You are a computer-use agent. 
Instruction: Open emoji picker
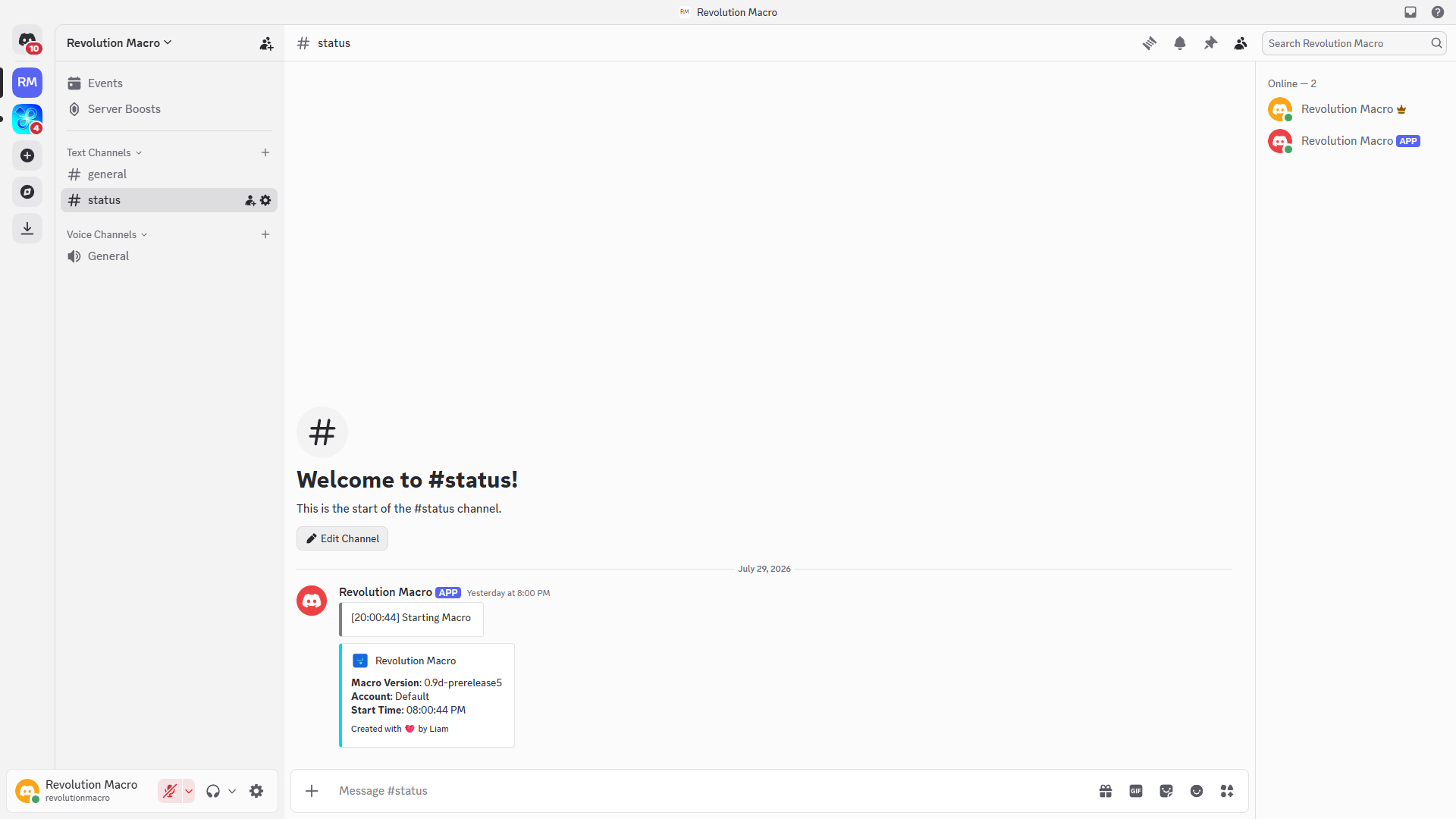click(x=1197, y=791)
